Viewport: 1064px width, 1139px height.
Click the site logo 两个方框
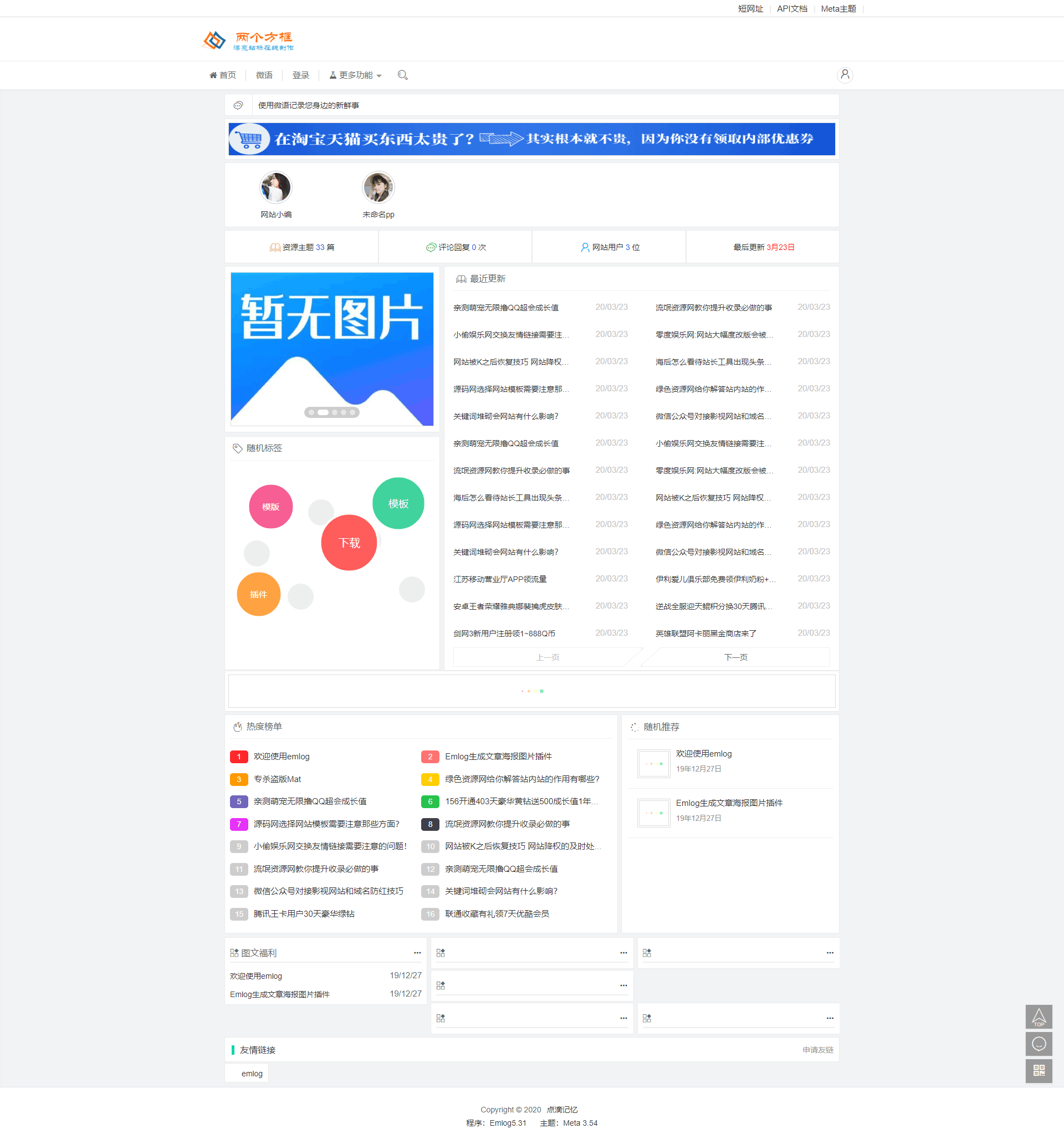point(249,40)
